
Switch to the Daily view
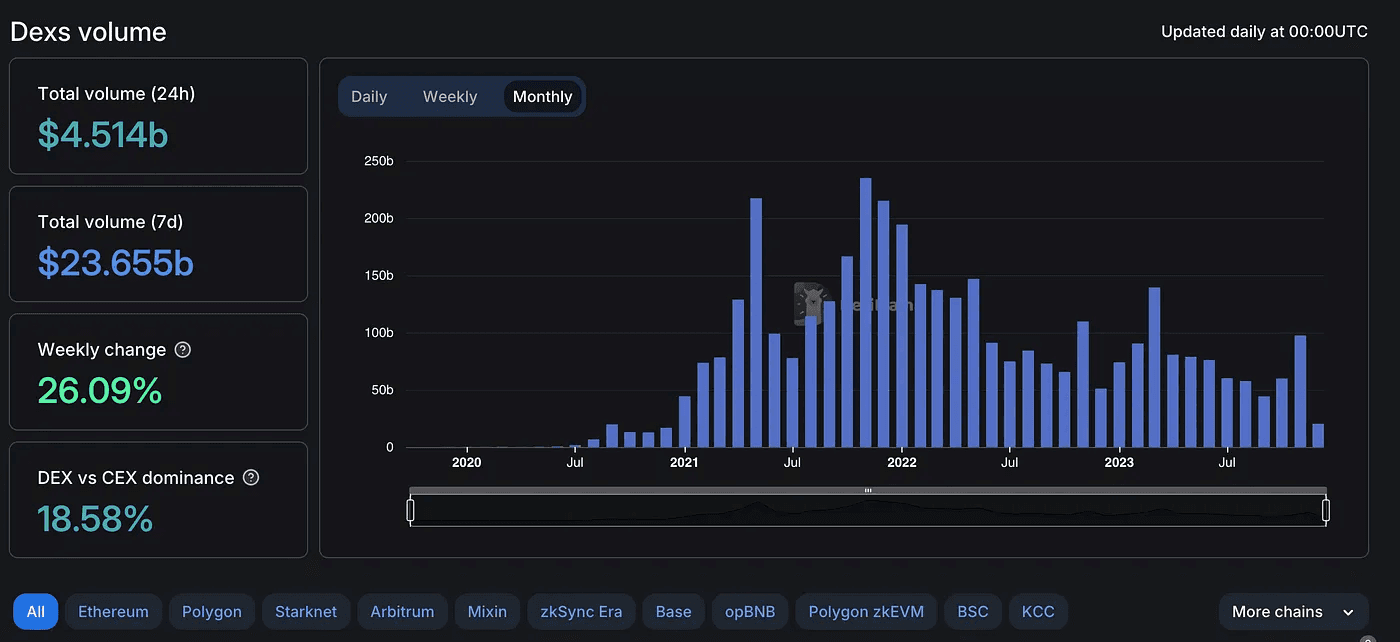coord(369,96)
